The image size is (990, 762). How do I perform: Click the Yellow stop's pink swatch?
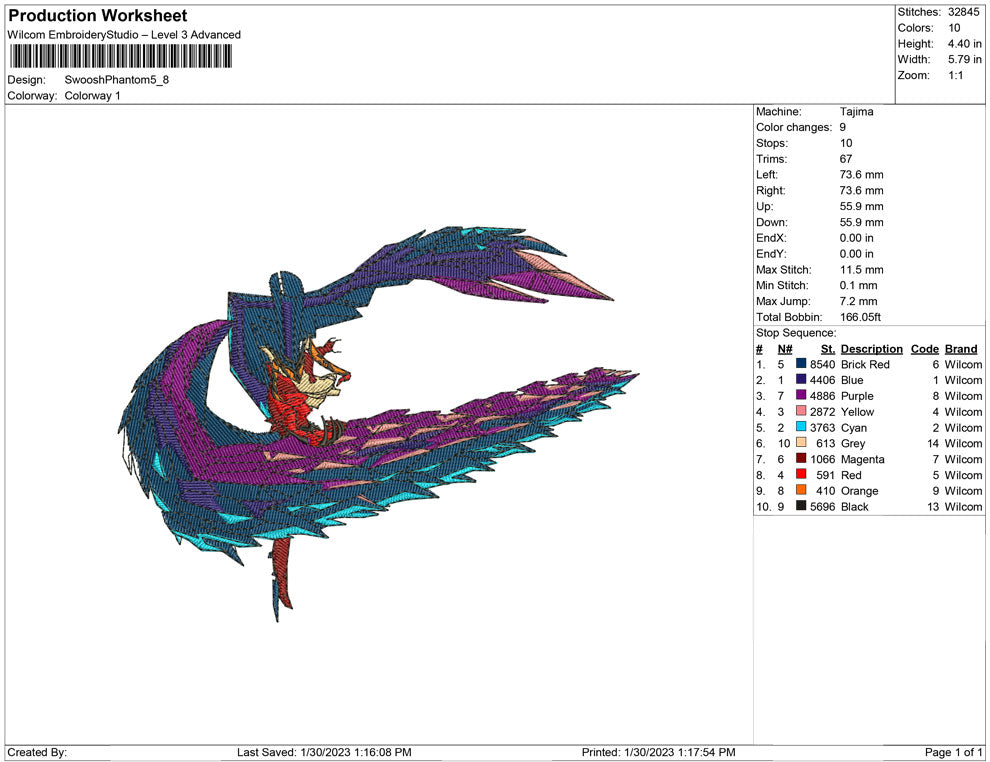pos(801,412)
